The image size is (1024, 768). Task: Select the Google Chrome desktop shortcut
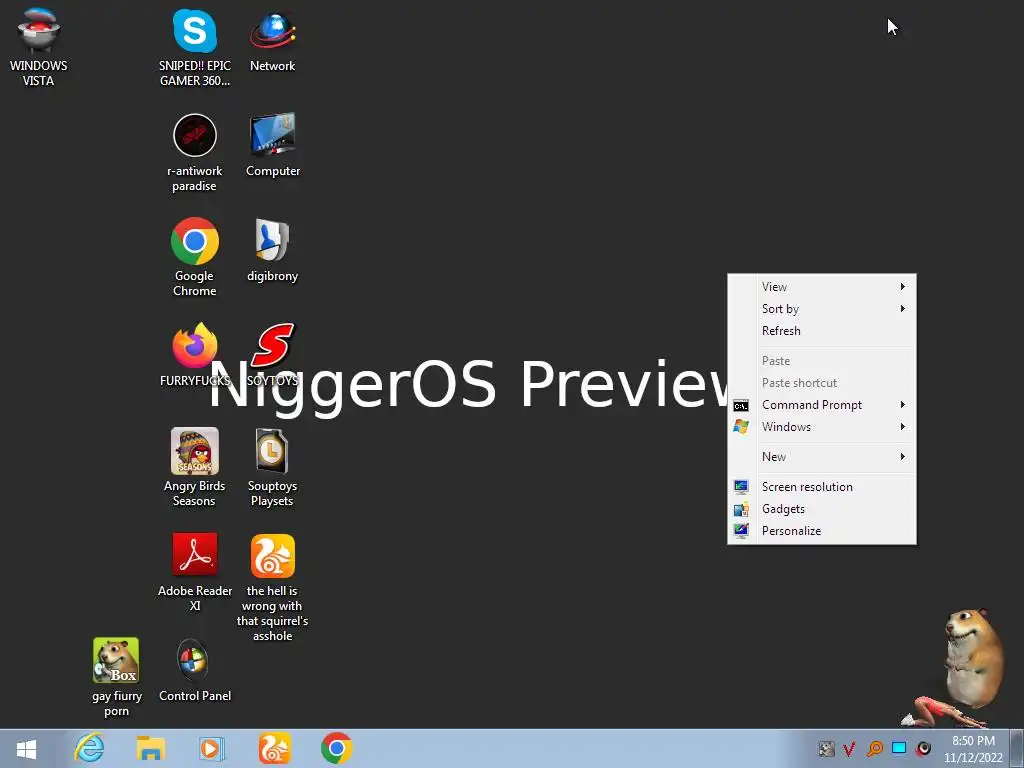click(x=195, y=257)
